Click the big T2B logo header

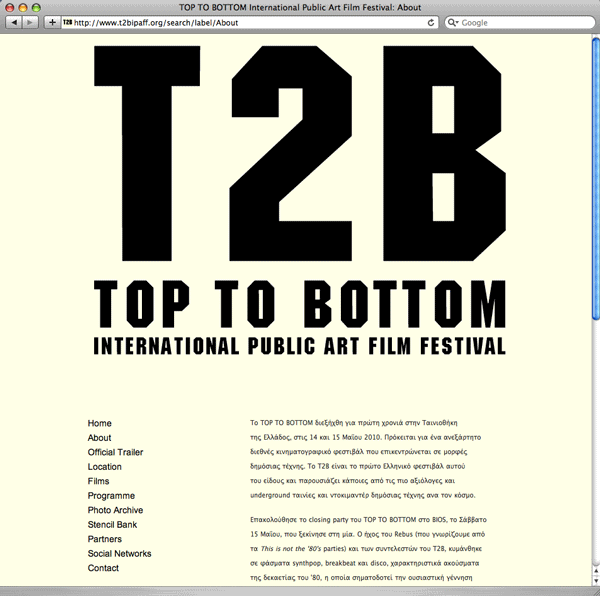[x=300, y=153]
